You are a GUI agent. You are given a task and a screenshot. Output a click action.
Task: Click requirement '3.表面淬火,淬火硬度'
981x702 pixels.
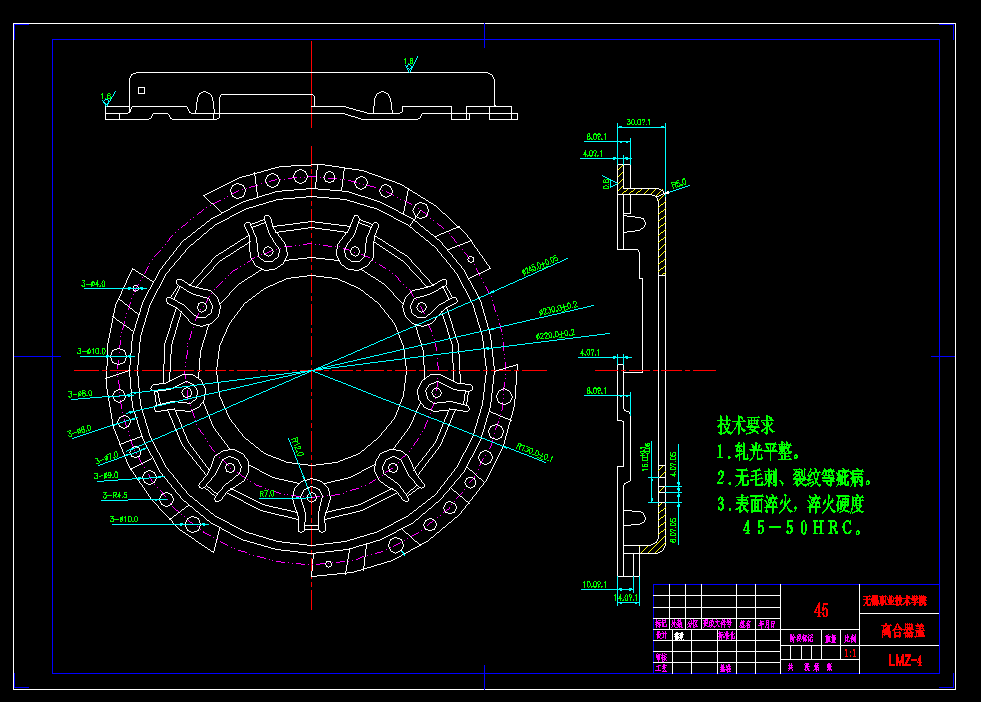pyautogui.click(x=791, y=504)
